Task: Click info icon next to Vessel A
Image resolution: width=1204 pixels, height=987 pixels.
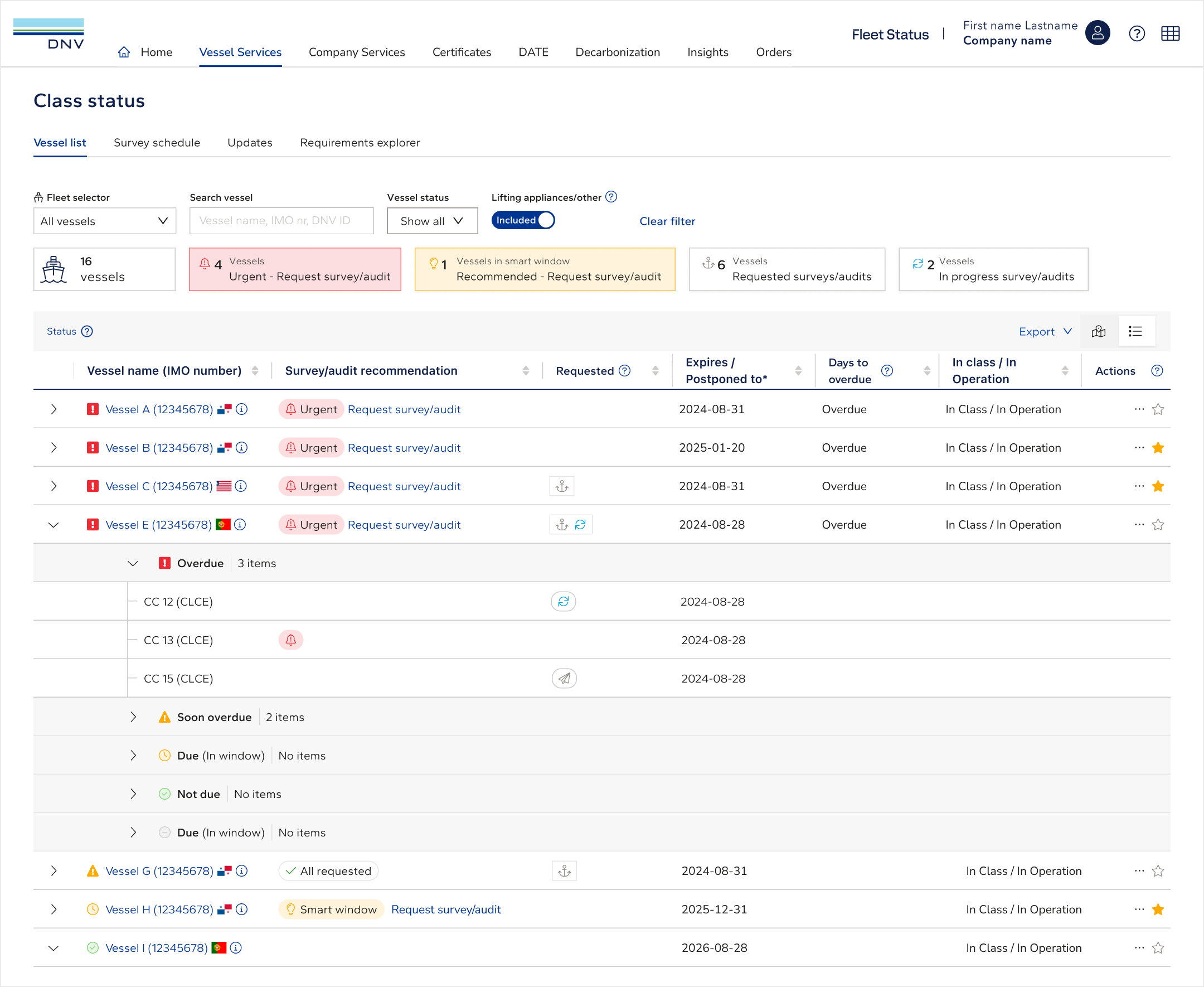Action: tap(242, 409)
